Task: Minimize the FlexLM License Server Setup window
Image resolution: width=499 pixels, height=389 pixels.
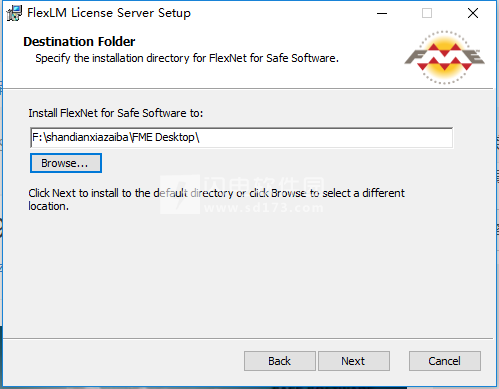Action: click(x=382, y=13)
